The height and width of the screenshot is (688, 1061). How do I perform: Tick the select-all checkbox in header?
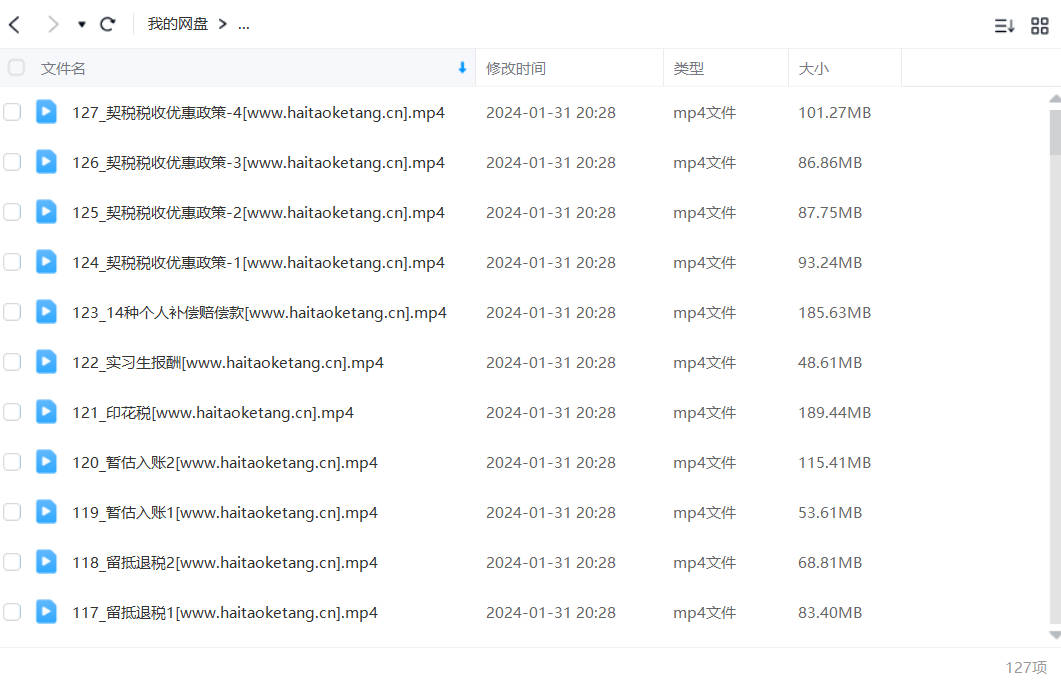coord(16,68)
